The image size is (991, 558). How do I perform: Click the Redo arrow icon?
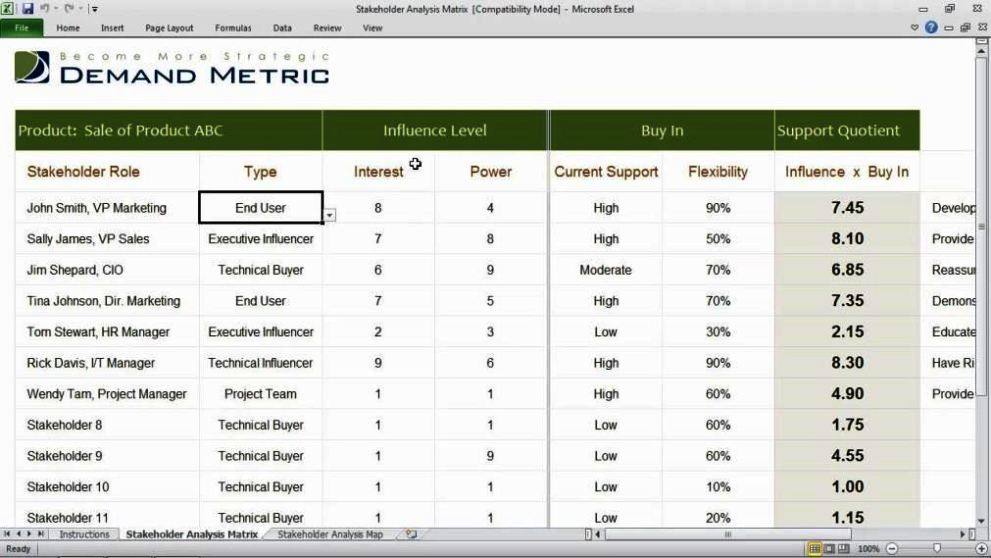68,9
